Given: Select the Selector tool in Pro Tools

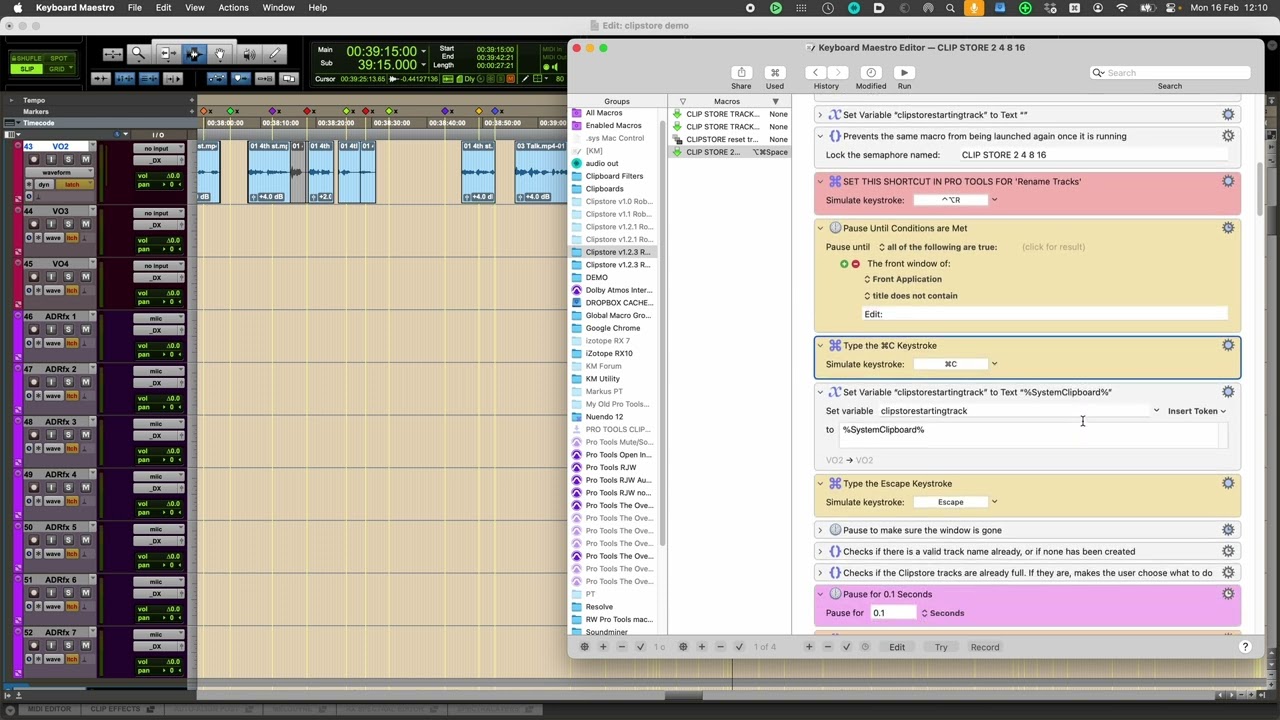Looking at the screenshot, I should 194,54.
